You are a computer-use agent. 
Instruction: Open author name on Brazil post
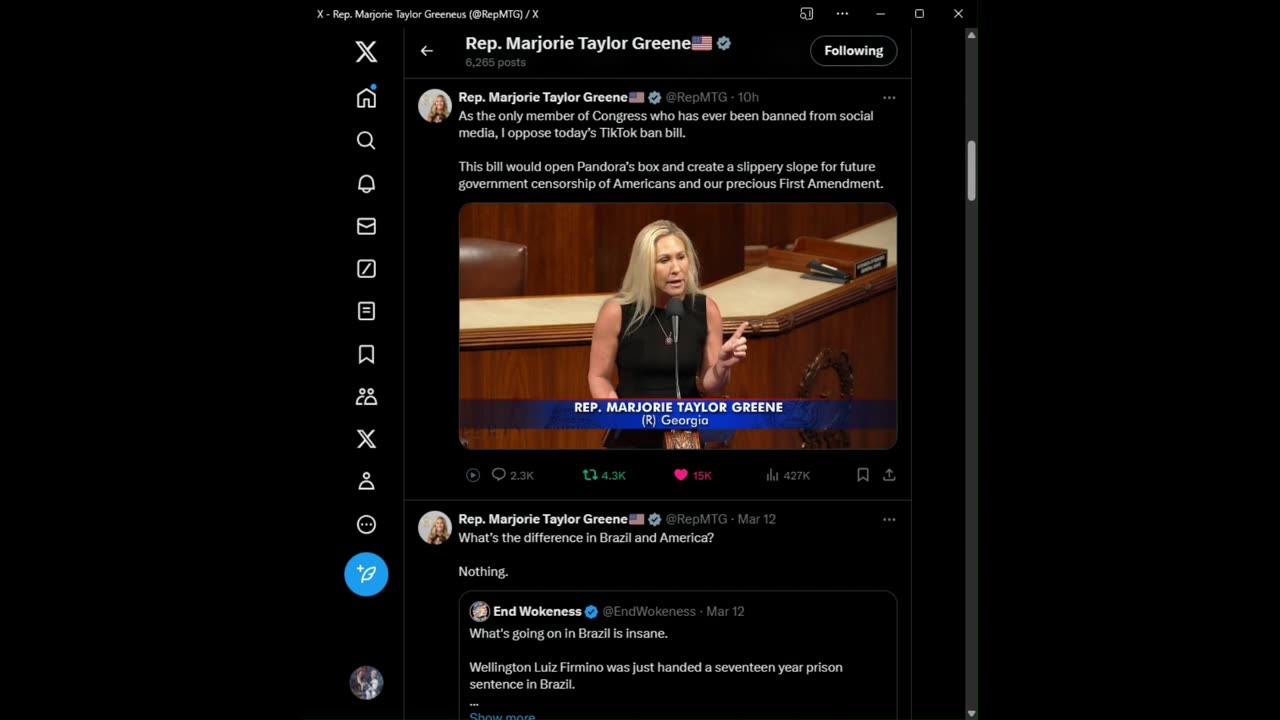(x=543, y=520)
